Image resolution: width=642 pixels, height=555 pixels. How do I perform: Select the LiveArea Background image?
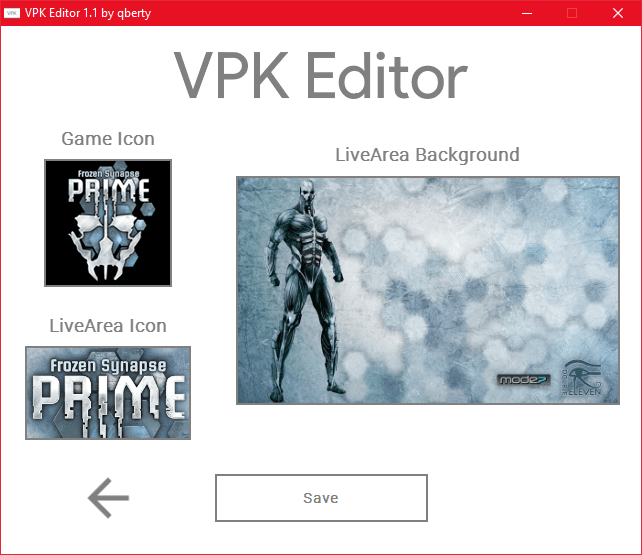click(x=428, y=291)
